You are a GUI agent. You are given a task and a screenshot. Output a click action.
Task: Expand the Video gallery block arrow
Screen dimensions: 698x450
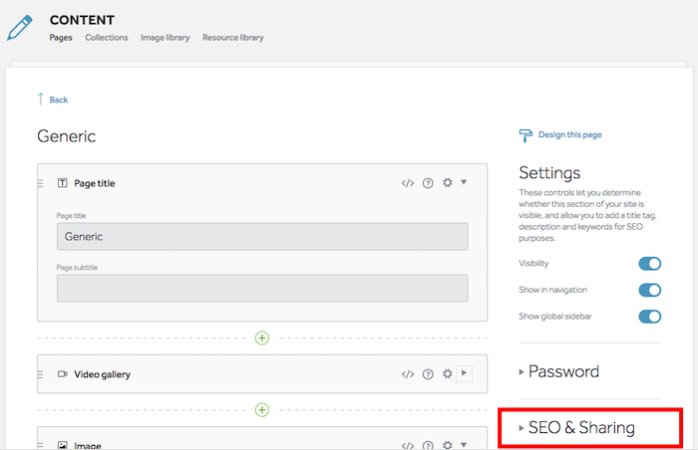(464, 373)
